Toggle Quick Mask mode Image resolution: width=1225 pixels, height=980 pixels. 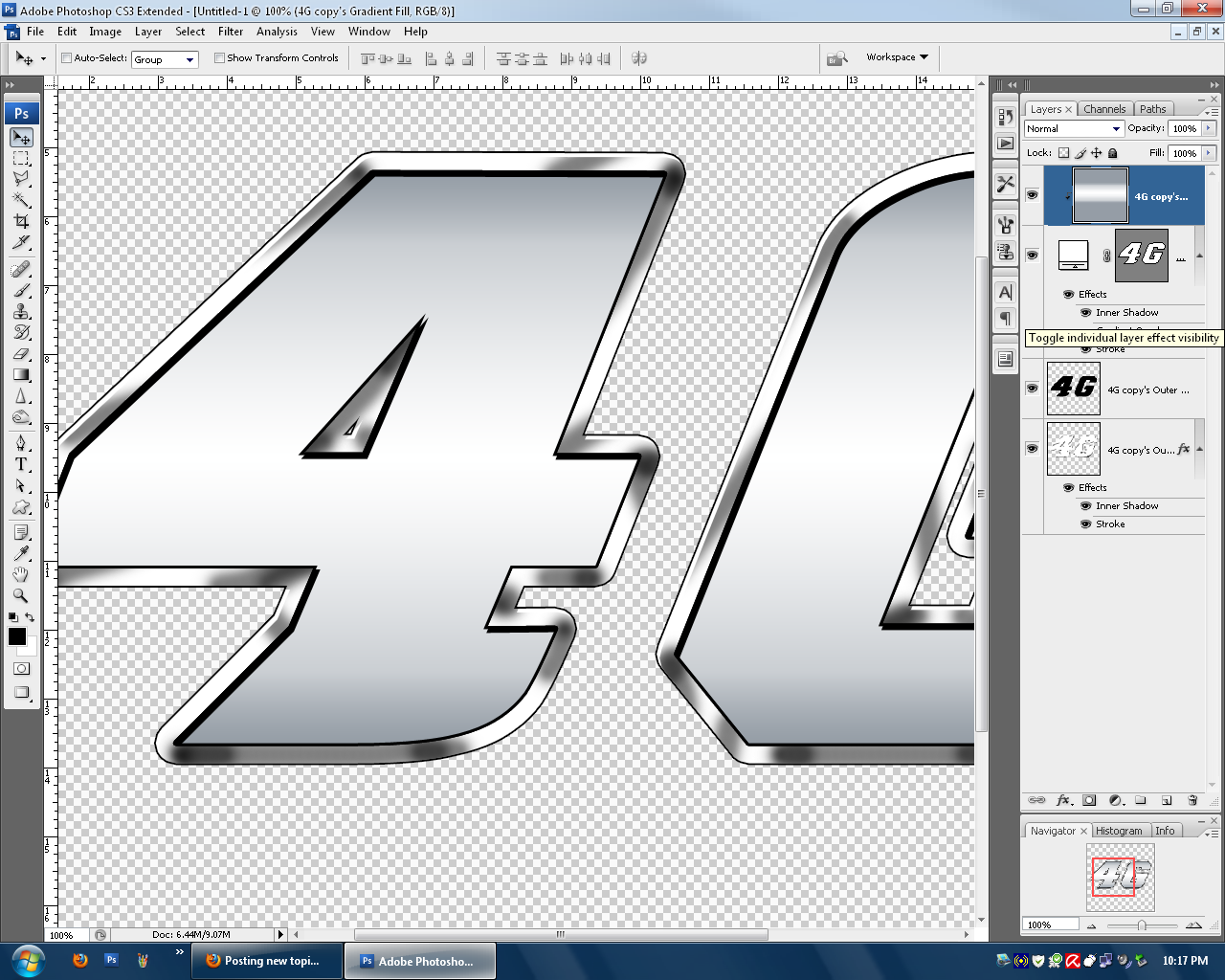[x=21, y=669]
